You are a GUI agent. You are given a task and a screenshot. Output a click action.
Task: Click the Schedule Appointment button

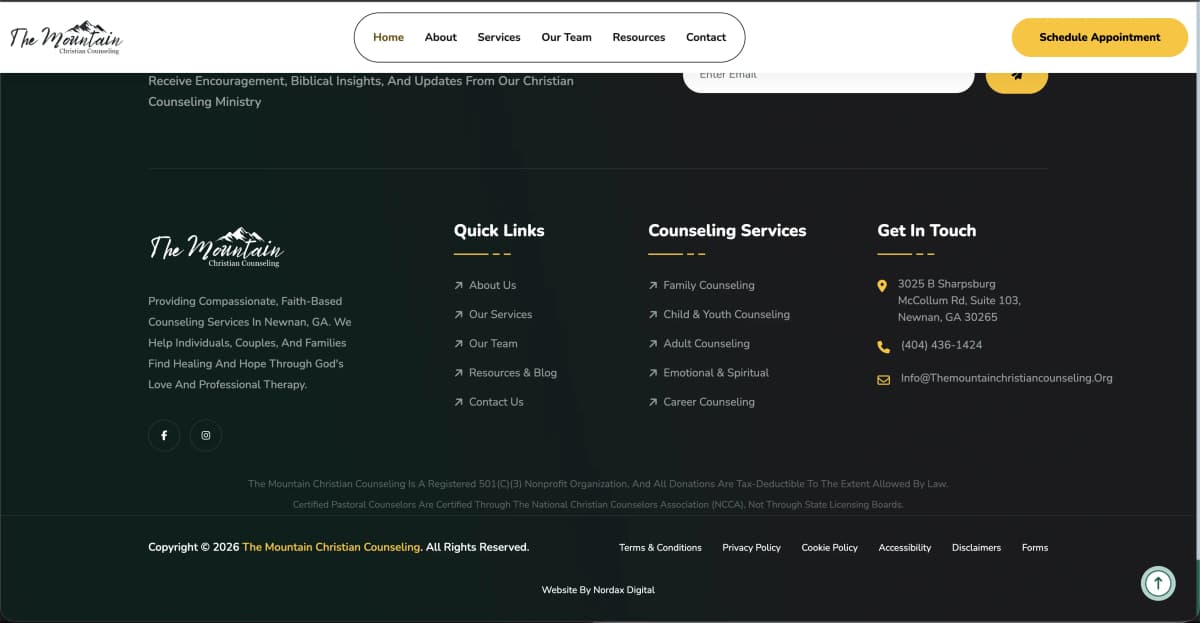(x=1099, y=37)
